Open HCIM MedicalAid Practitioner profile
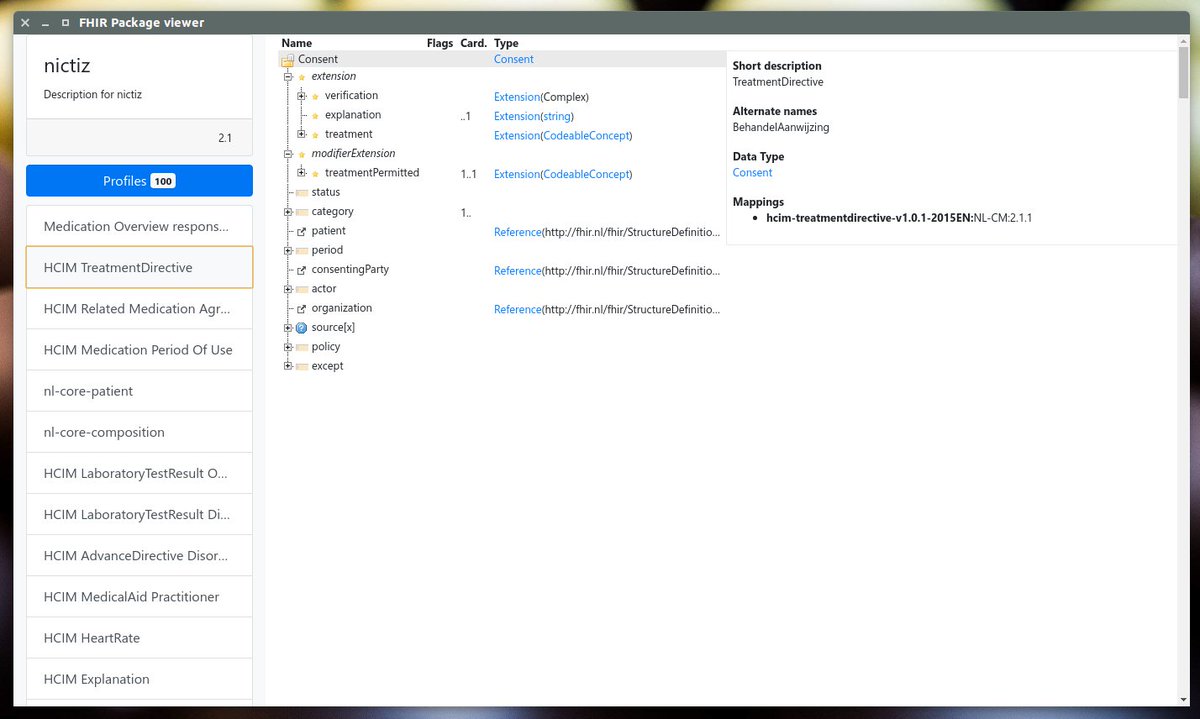Screen dimensions: 1200x719 pos(139,597)
